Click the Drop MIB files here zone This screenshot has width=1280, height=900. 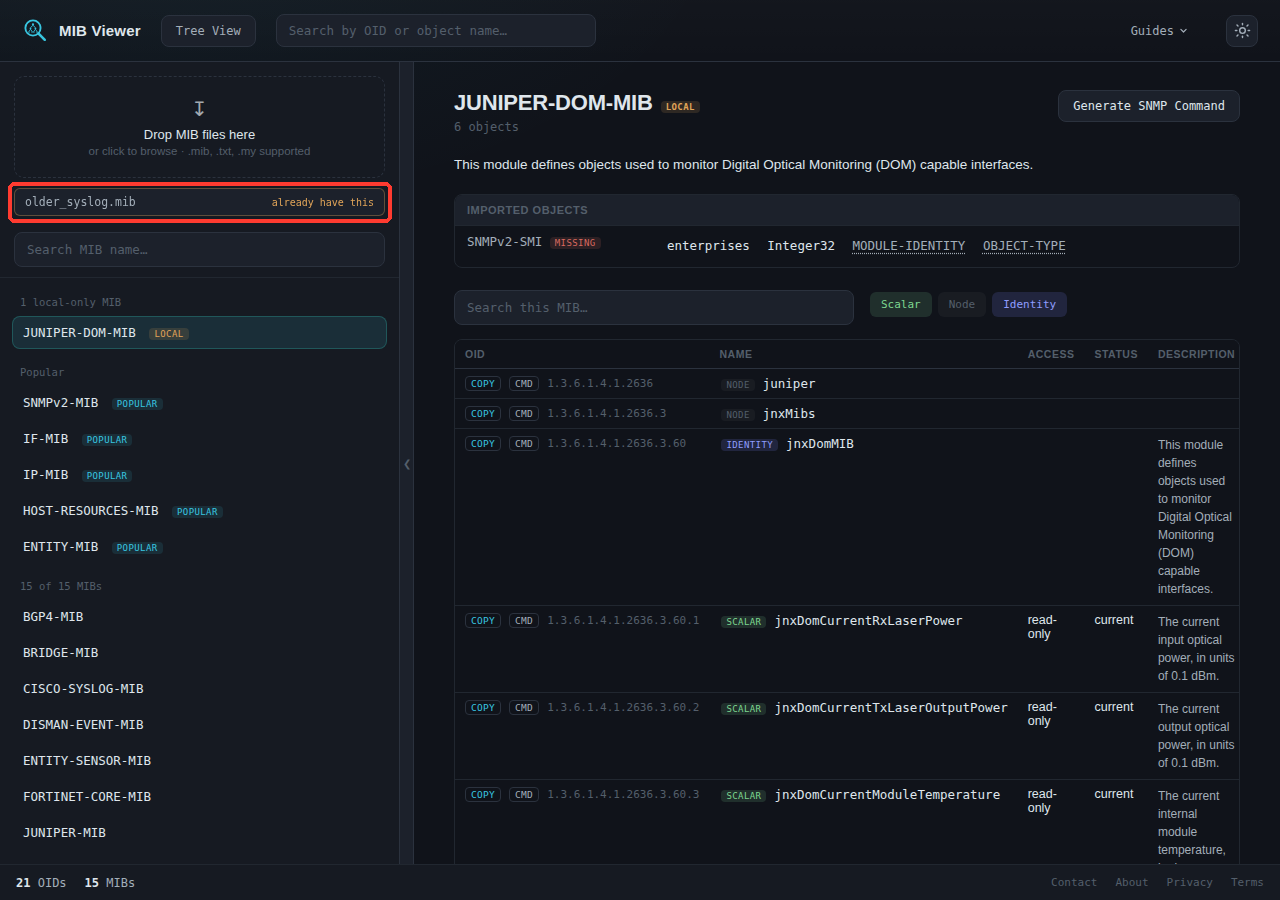coord(199,128)
